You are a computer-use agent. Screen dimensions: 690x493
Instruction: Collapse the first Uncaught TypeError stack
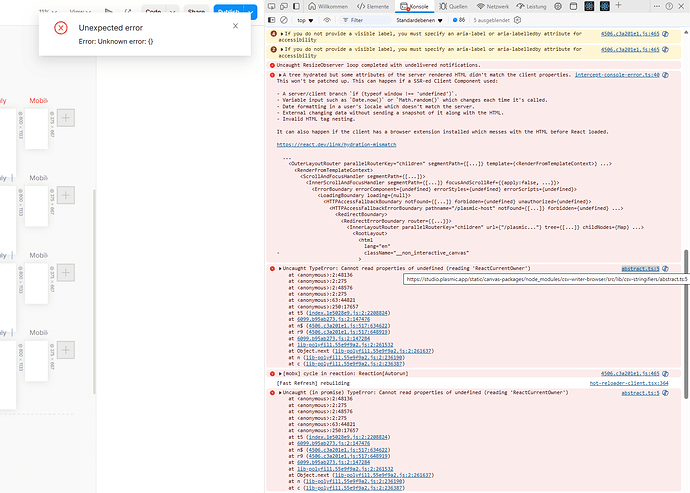(280, 268)
